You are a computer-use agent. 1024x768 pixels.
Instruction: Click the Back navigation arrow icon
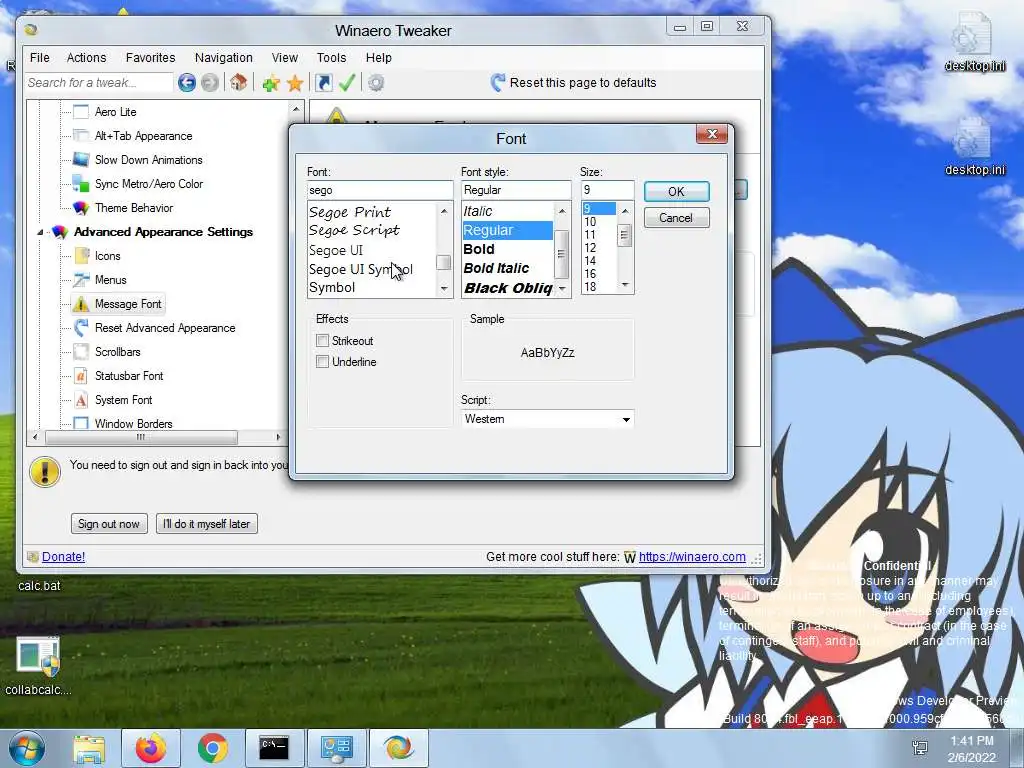coord(187,83)
